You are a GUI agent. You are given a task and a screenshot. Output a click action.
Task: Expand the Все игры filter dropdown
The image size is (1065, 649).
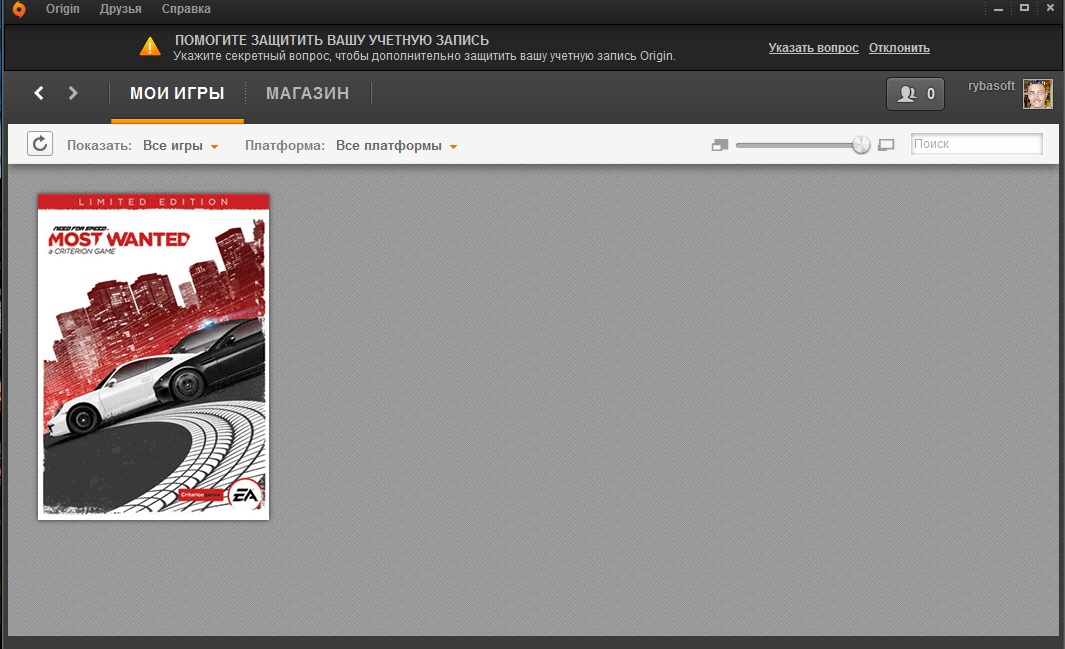pos(180,145)
